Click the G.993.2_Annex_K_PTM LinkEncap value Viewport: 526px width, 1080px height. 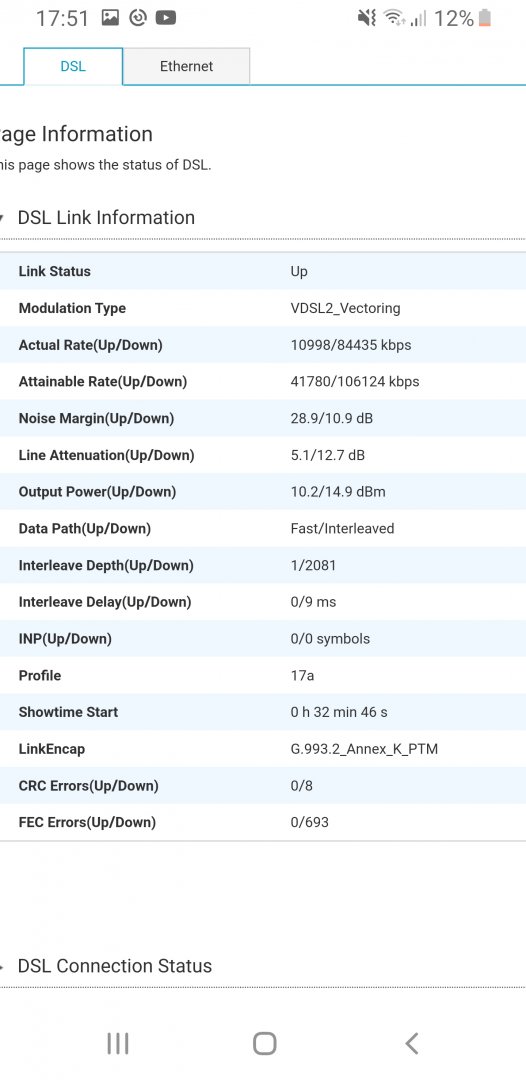tap(364, 749)
